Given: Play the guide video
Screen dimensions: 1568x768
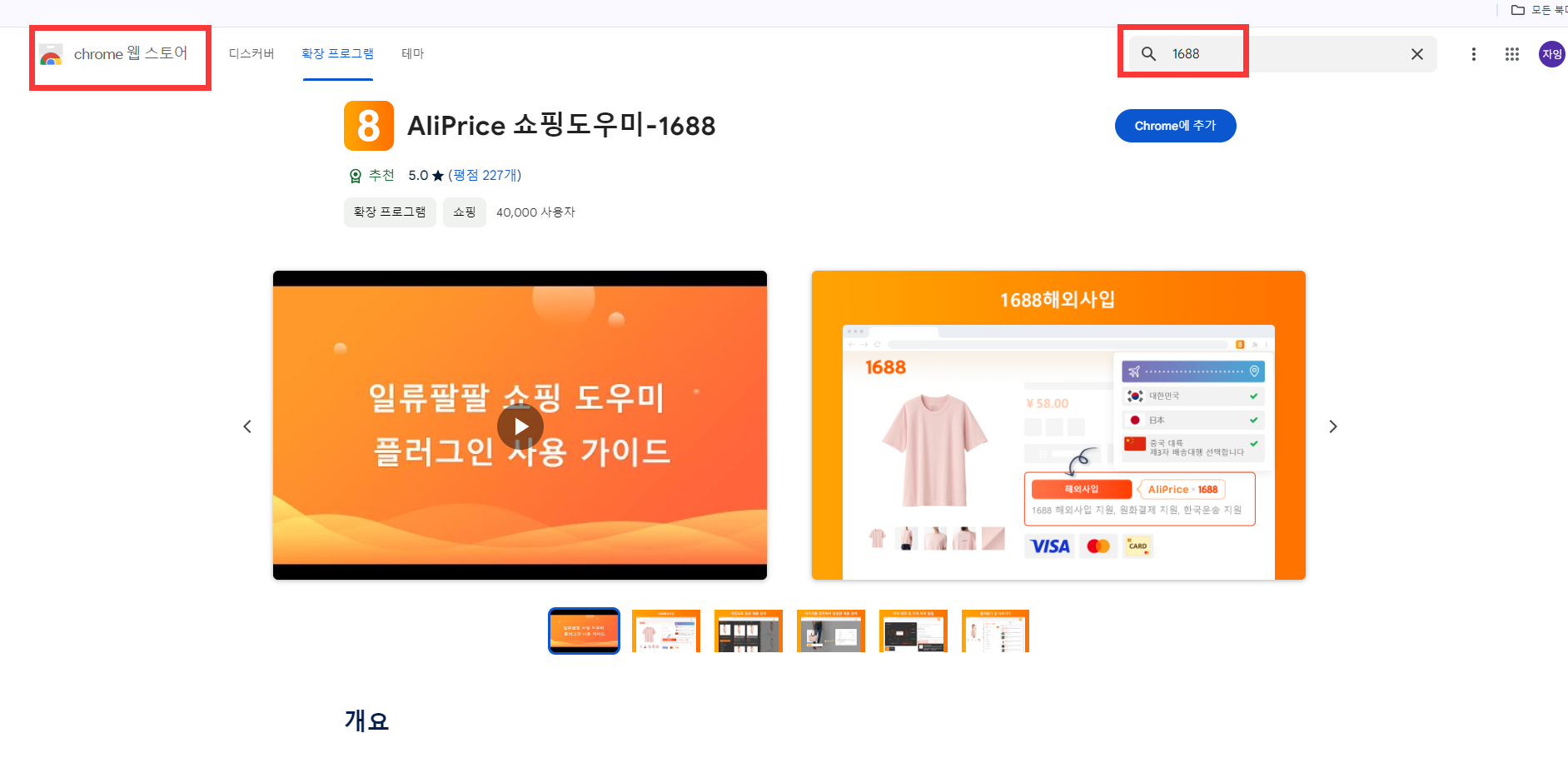Looking at the screenshot, I should click(x=520, y=426).
